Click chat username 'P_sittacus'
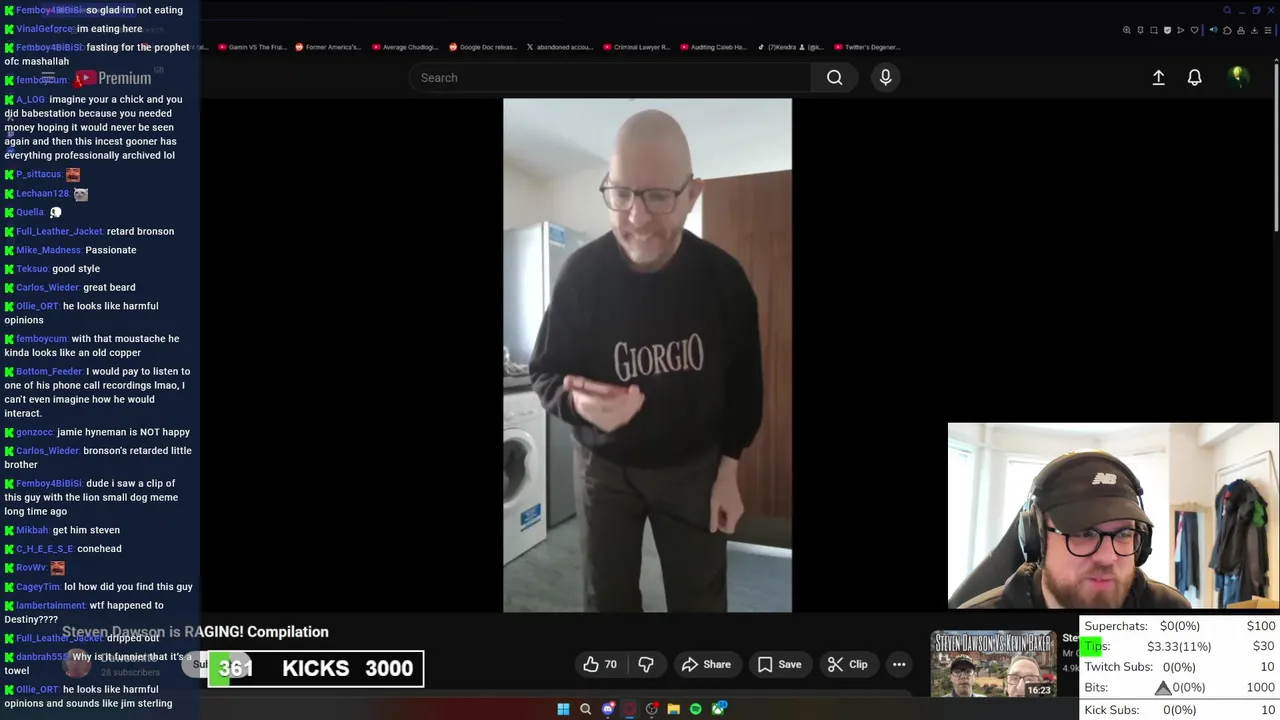The height and width of the screenshot is (720, 1280). tap(39, 174)
